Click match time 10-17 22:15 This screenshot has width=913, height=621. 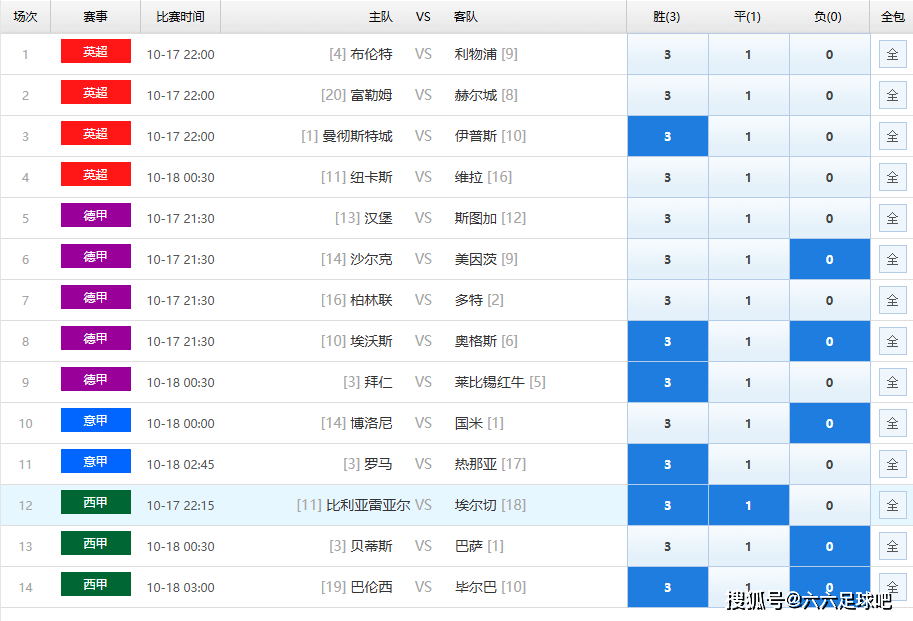[181, 506]
